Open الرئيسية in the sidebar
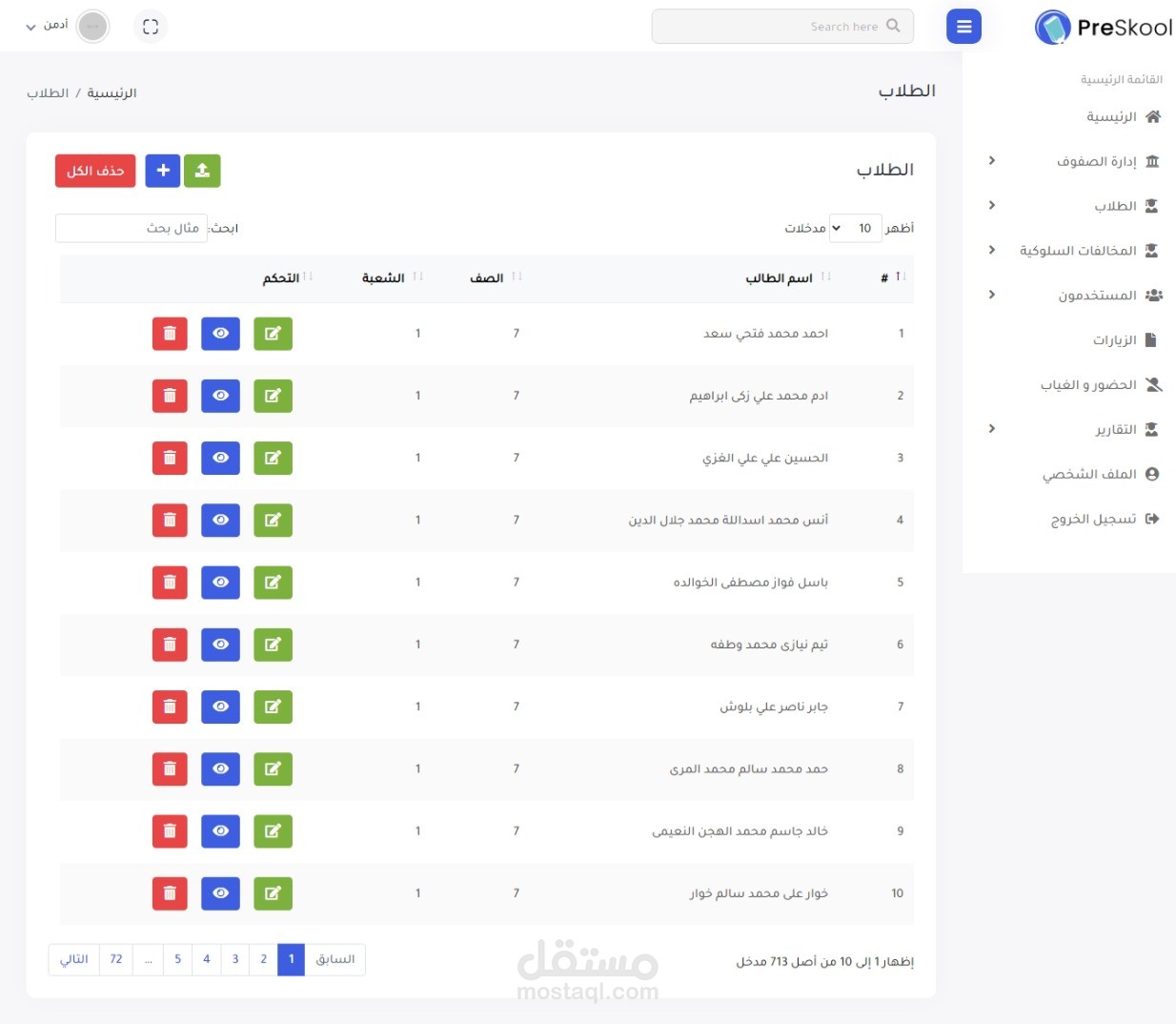 [1124, 116]
